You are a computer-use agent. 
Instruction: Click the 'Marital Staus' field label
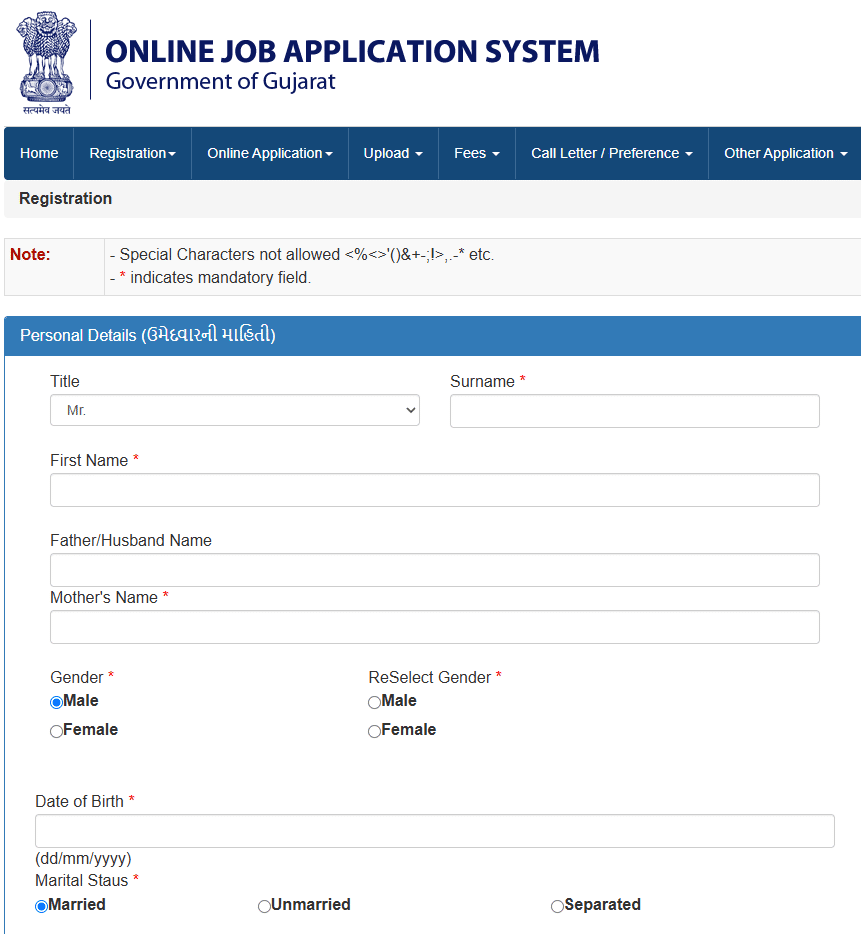tap(82, 880)
